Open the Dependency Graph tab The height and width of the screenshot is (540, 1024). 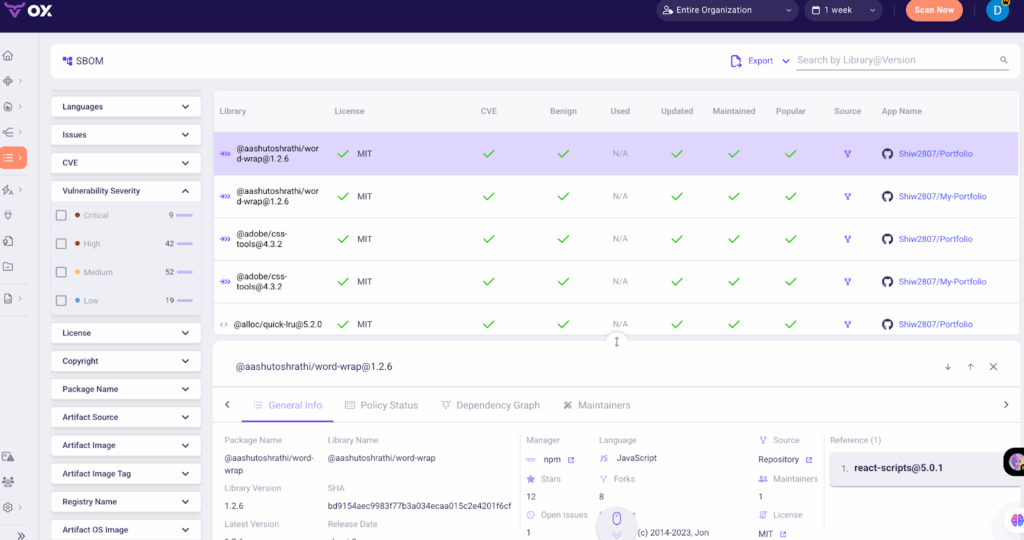pos(490,405)
